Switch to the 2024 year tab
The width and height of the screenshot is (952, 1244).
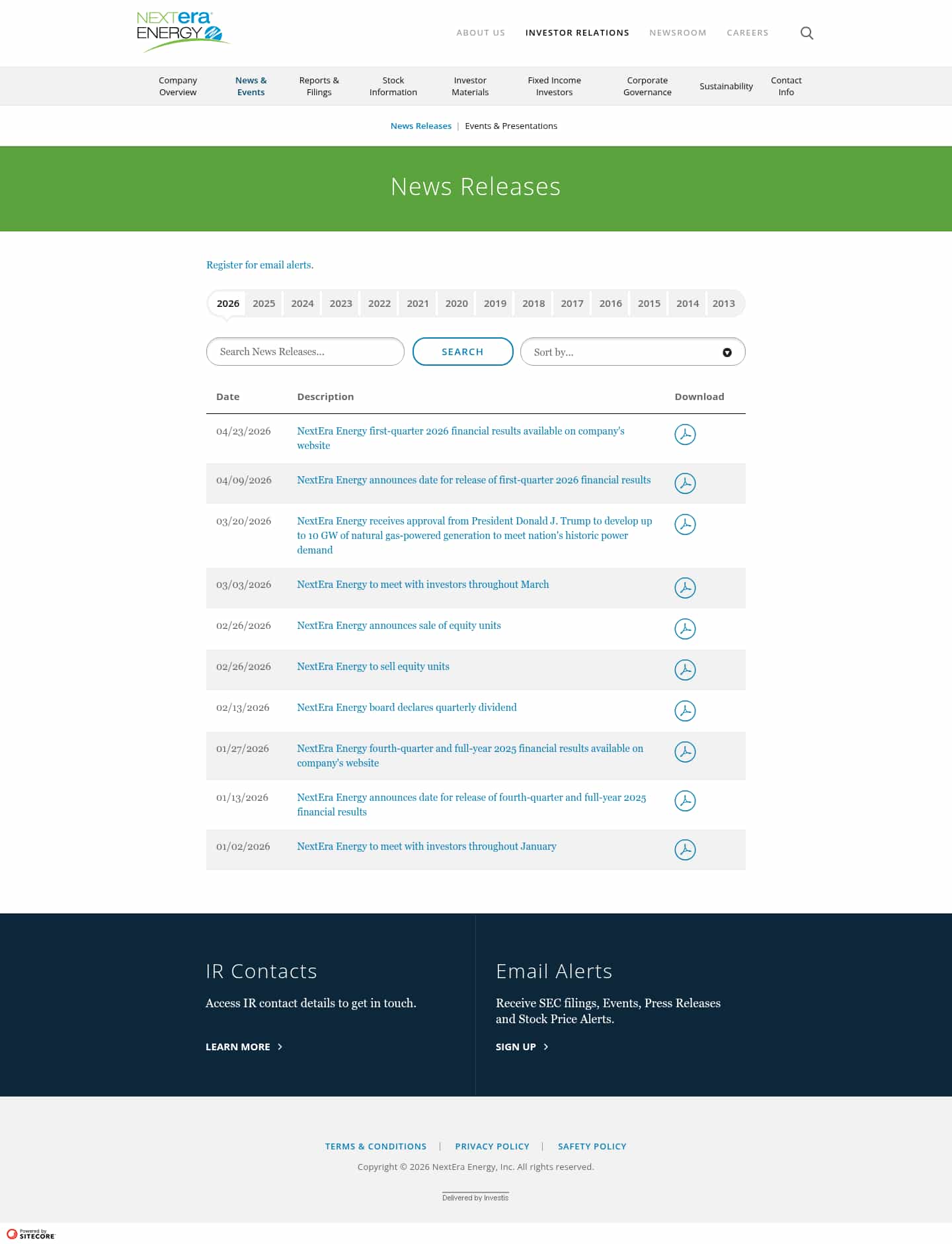click(302, 304)
